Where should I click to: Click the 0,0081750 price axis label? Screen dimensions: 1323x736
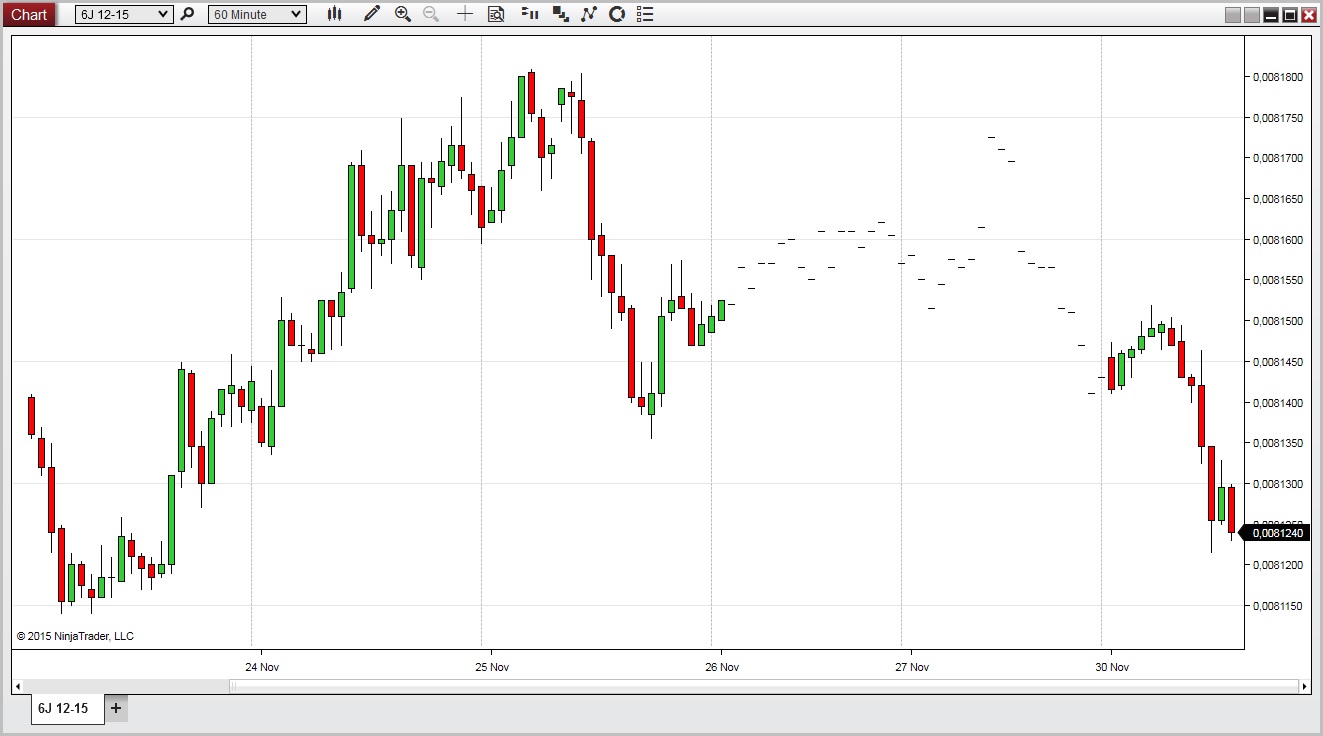coord(1276,118)
